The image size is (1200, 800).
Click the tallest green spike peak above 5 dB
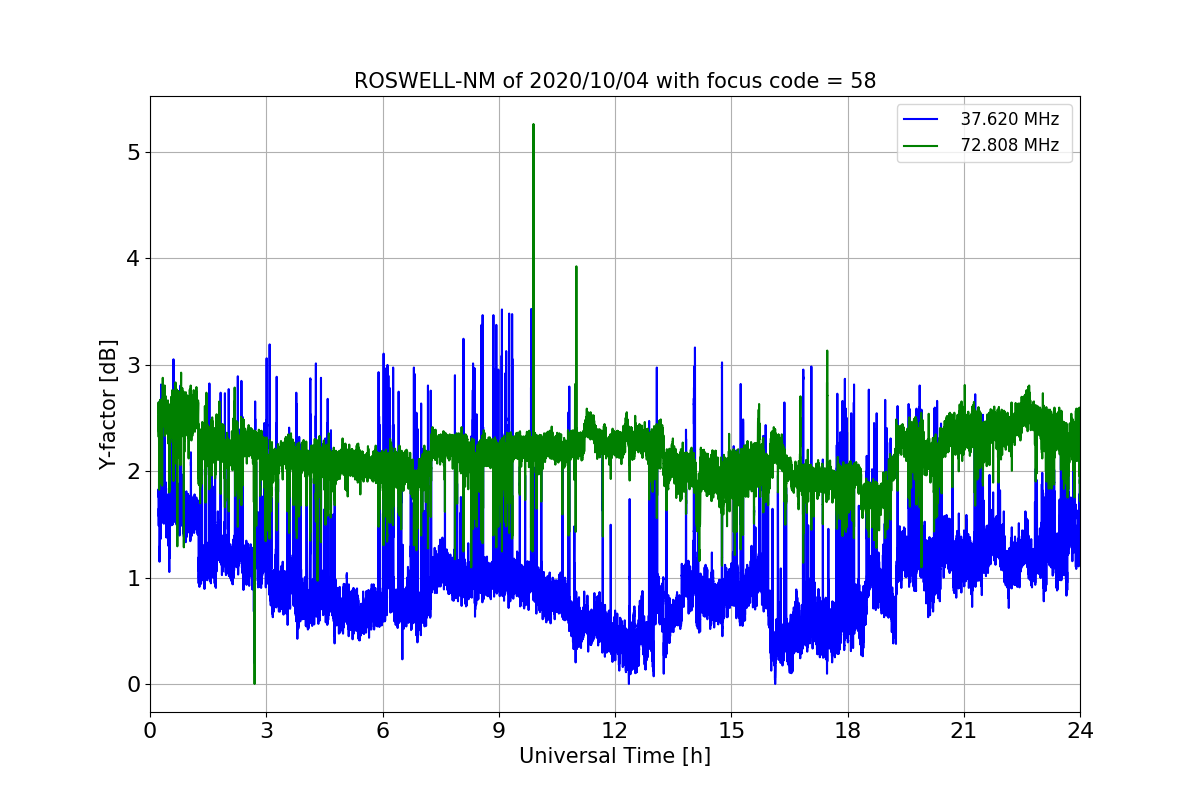(x=533, y=125)
